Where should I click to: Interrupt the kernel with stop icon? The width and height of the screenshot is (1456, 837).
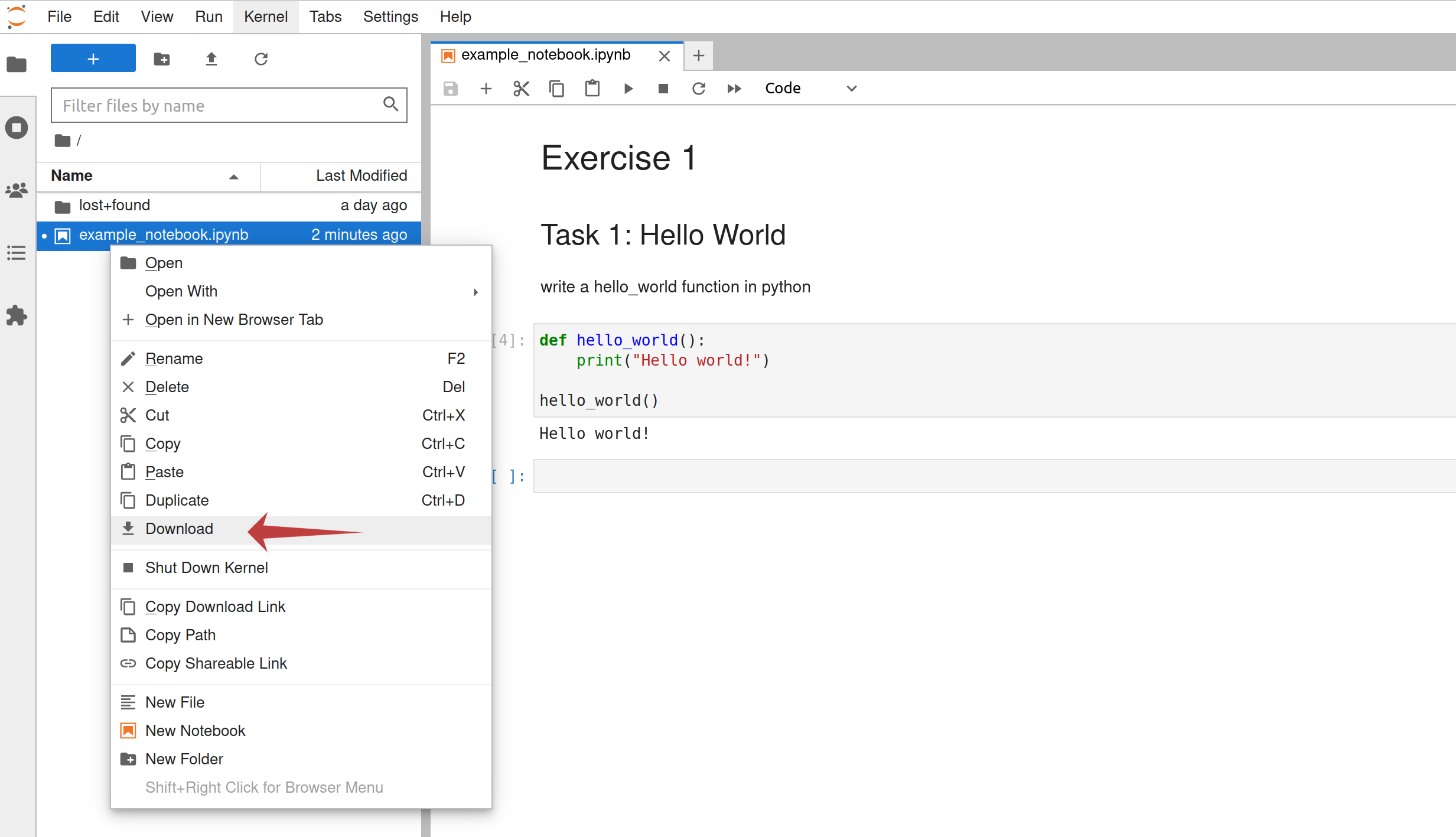(663, 89)
